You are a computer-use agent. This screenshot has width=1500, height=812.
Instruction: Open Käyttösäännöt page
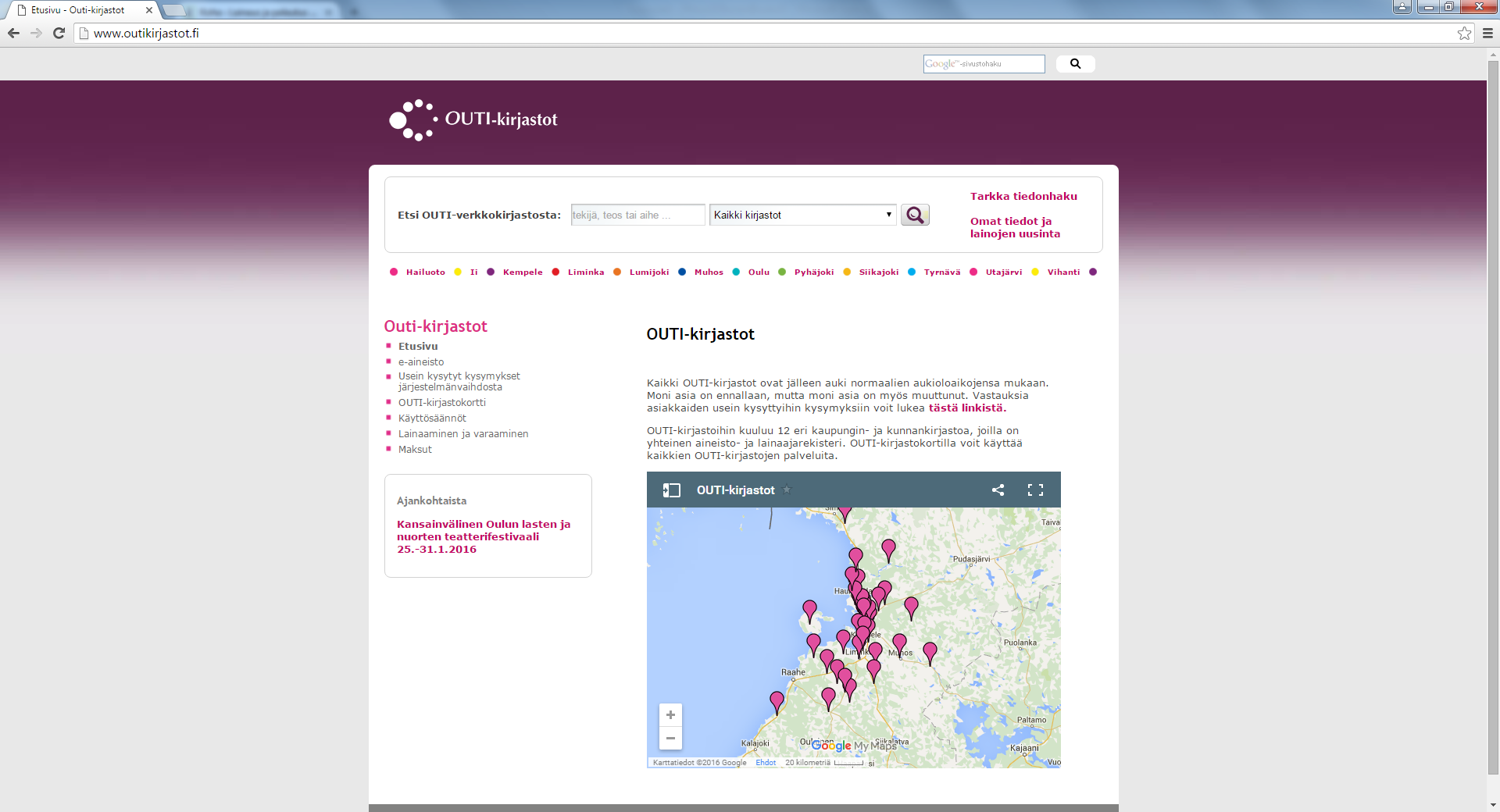coord(432,418)
